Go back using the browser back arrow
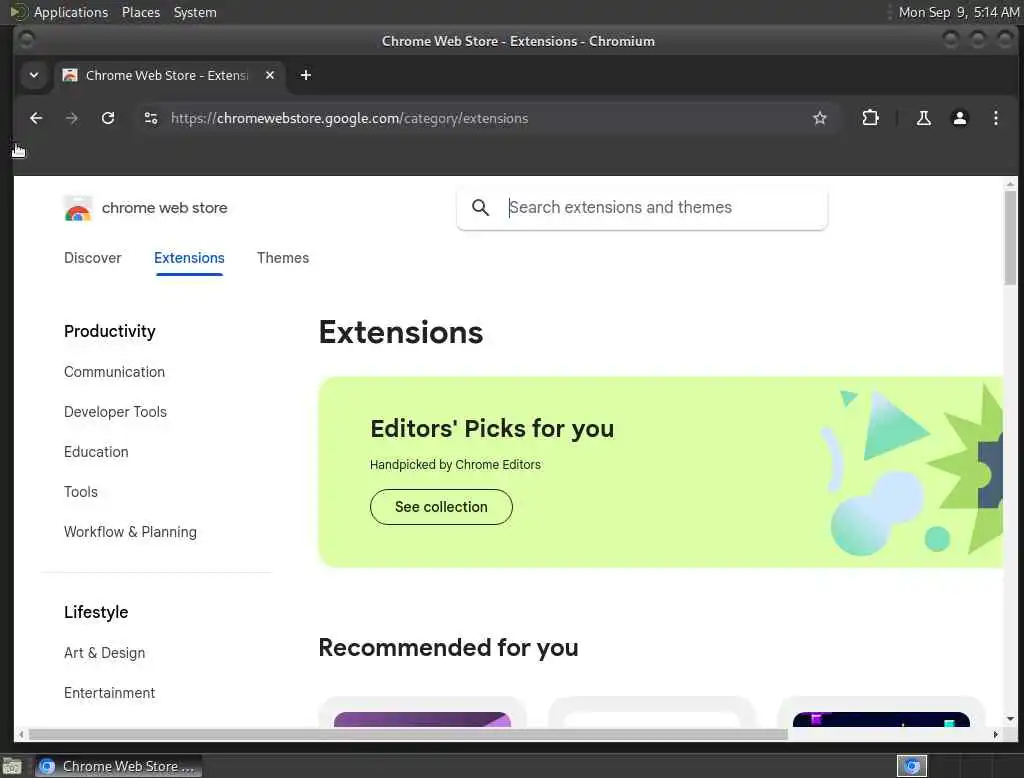This screenshot has width=1024, height=778. click(x=36, y=118)
